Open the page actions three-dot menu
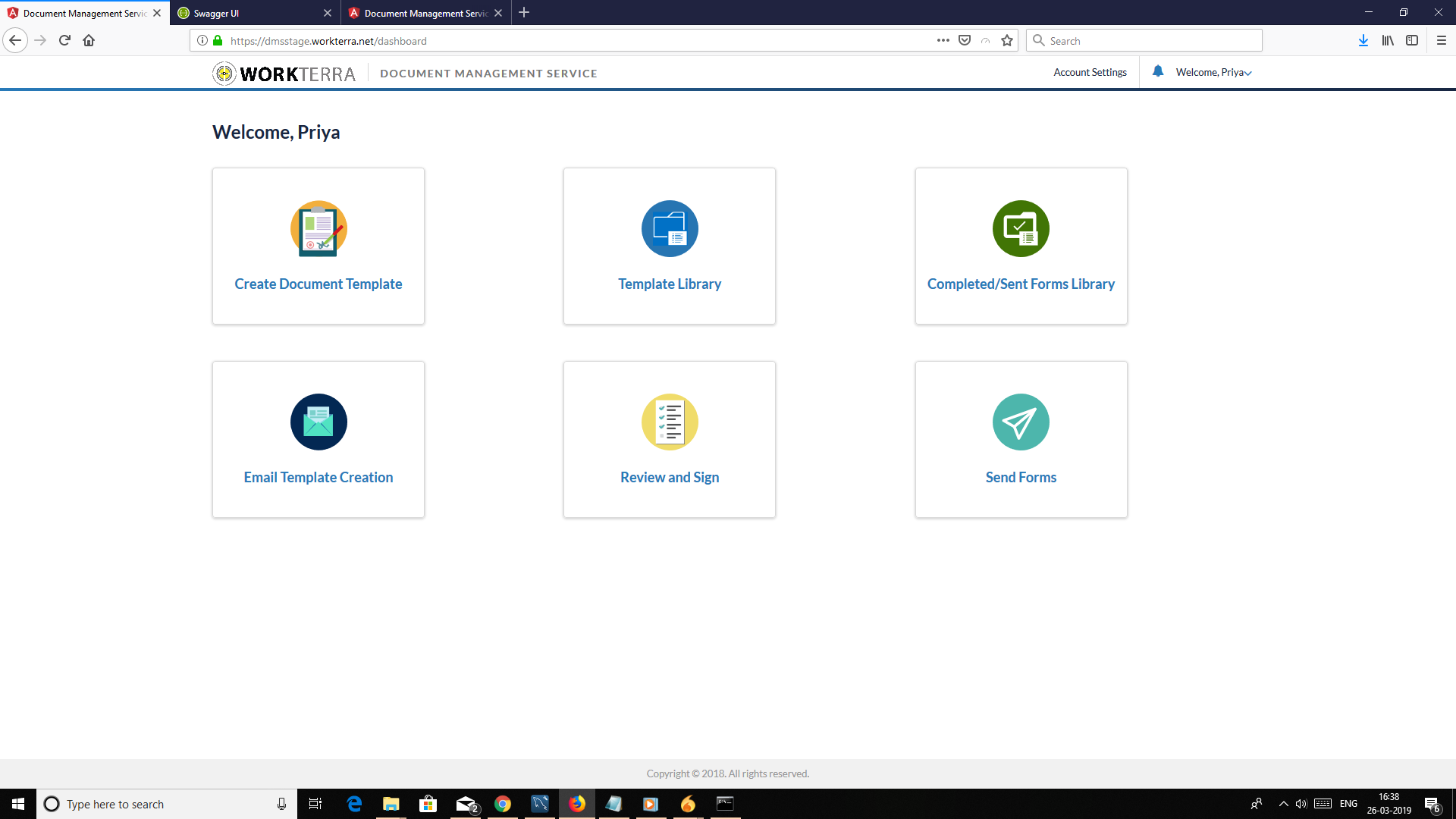Image resolution: width=1456 pixels, height=819 pixels. point(943,41)
